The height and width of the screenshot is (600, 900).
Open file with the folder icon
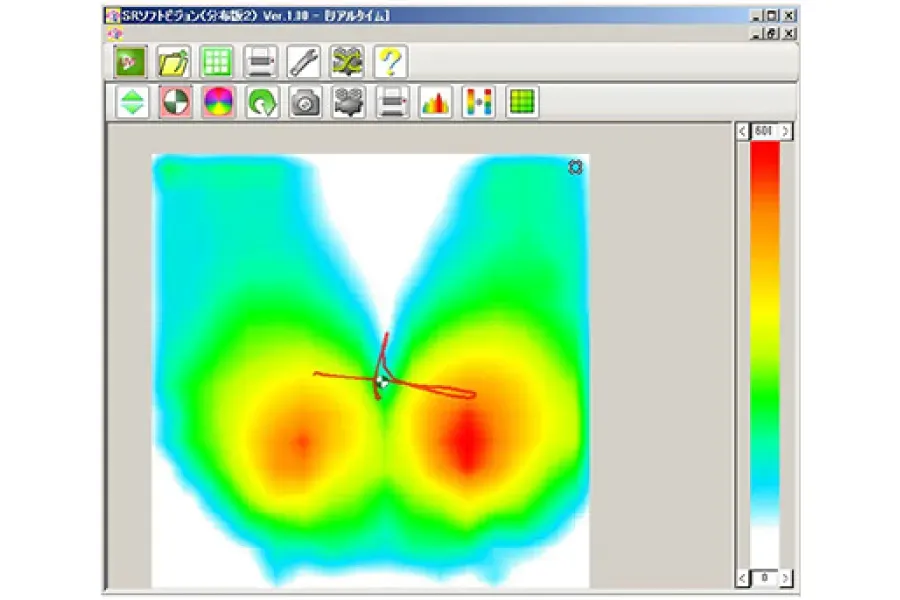(x=174, y=62)
